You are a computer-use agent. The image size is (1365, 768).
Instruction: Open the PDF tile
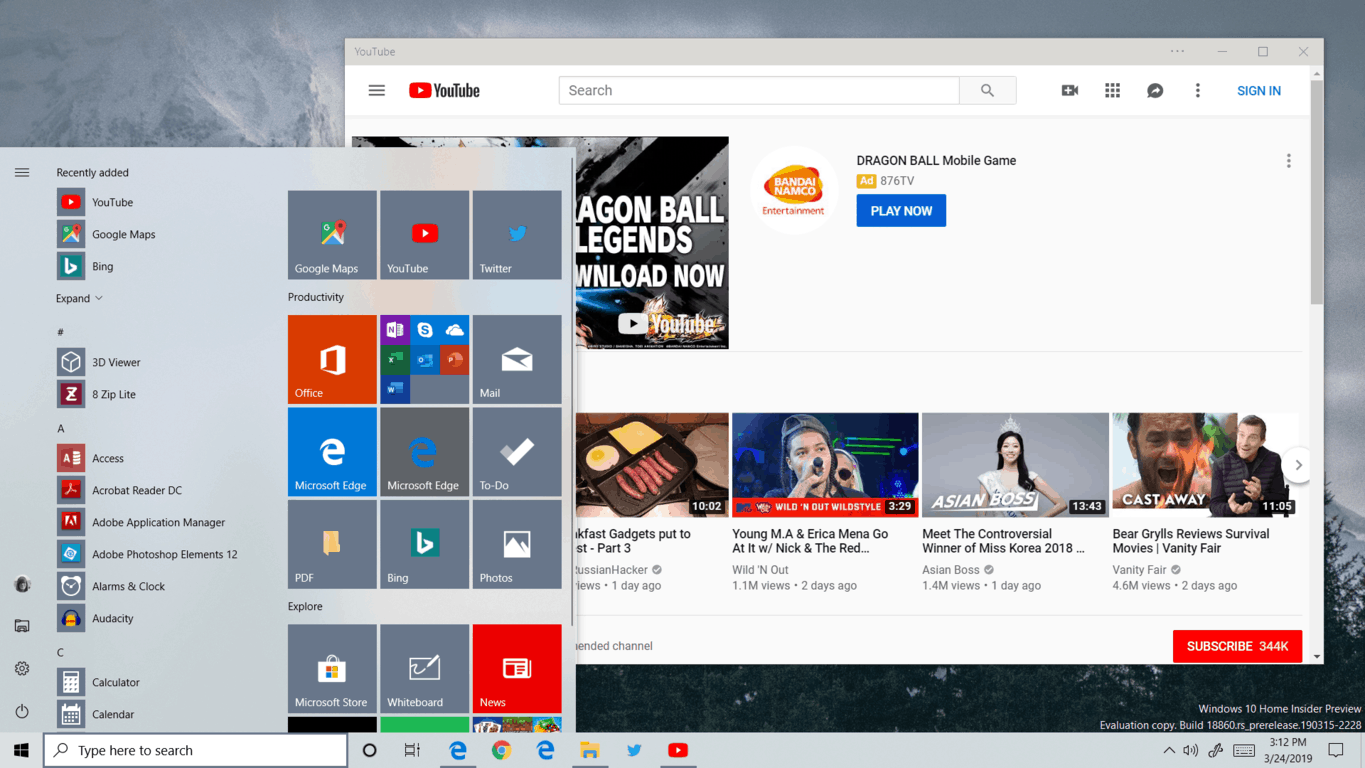pyautogui.click(x=332, y=544)
